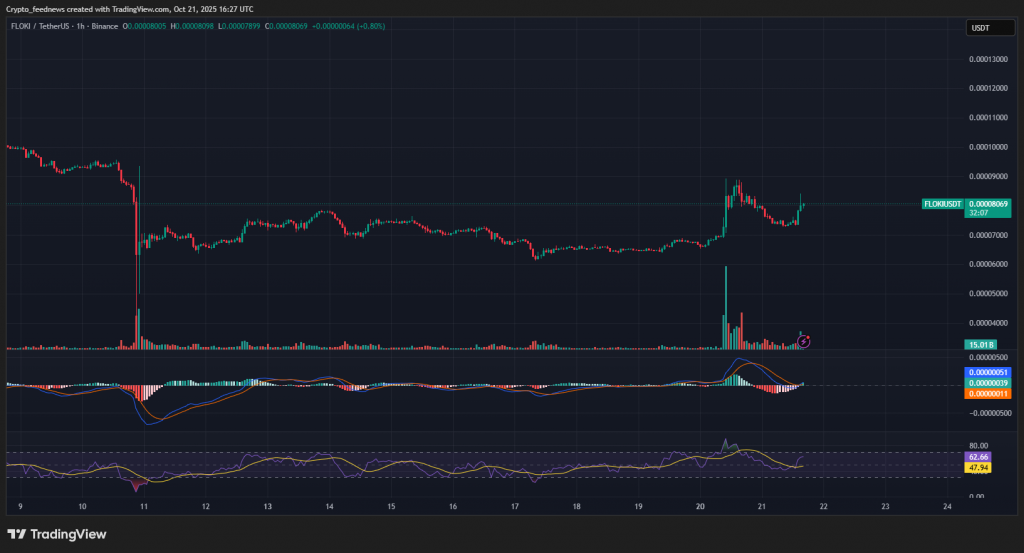Image resolution: width=1024 pixels, height=553 pixels.
Task: Click the current price tag 0.00008069 on the axis
Action: (x=987, y=204)
